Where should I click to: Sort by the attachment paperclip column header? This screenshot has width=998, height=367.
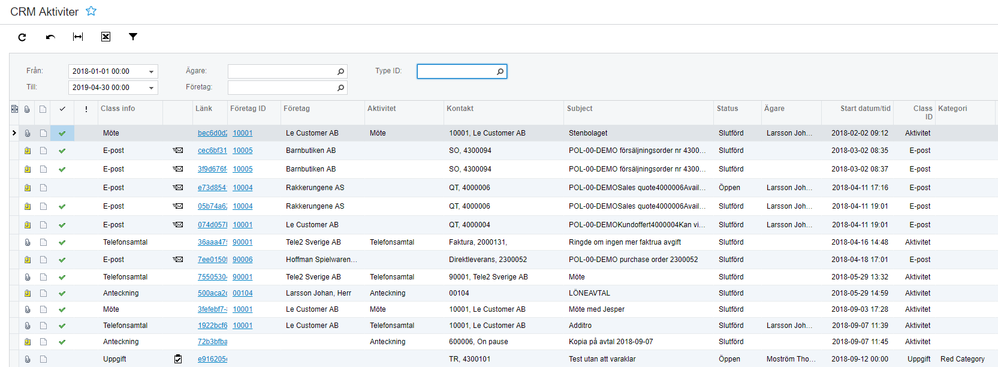click(x=27, y=109)
